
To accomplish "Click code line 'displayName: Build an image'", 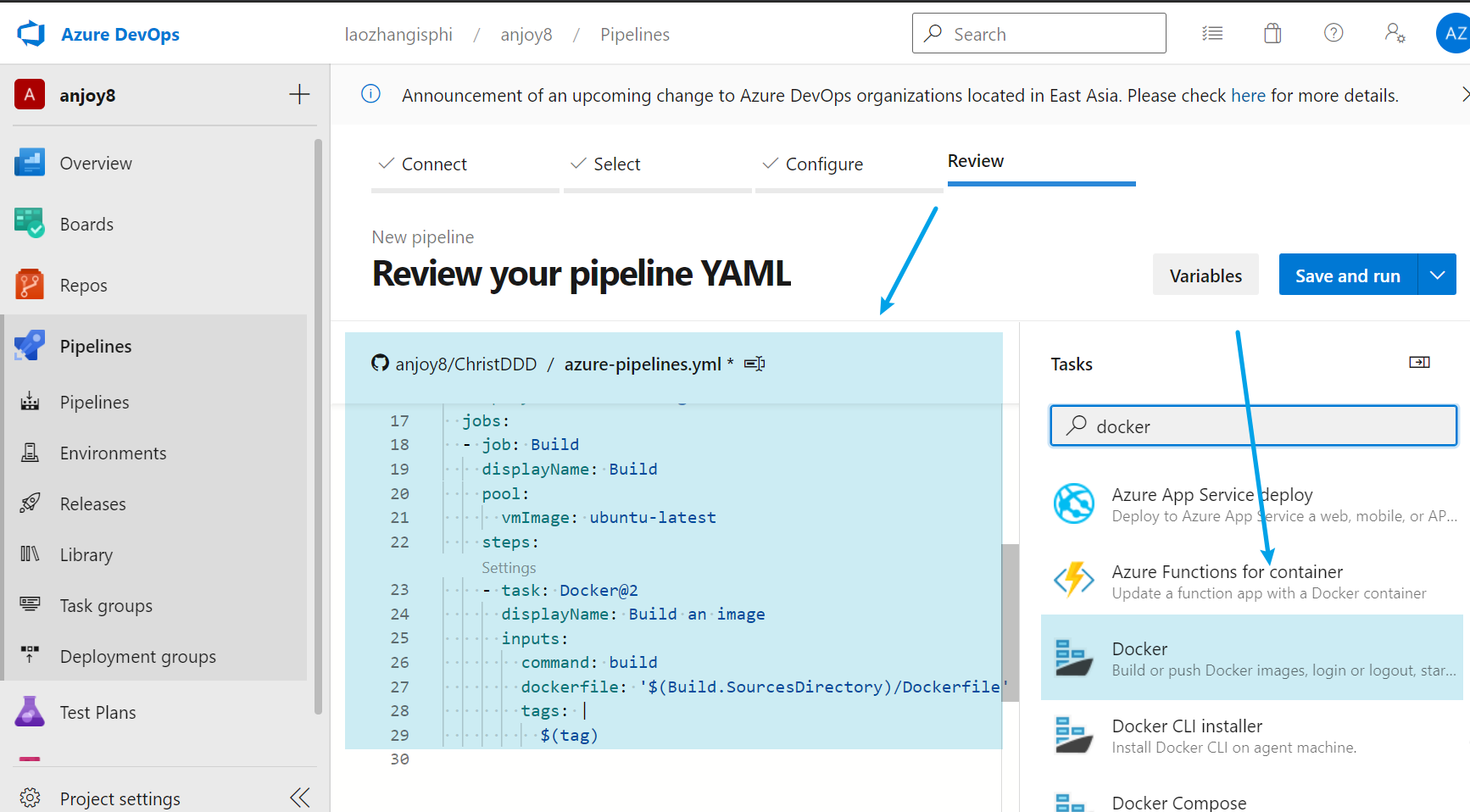I will coord(633,614).
